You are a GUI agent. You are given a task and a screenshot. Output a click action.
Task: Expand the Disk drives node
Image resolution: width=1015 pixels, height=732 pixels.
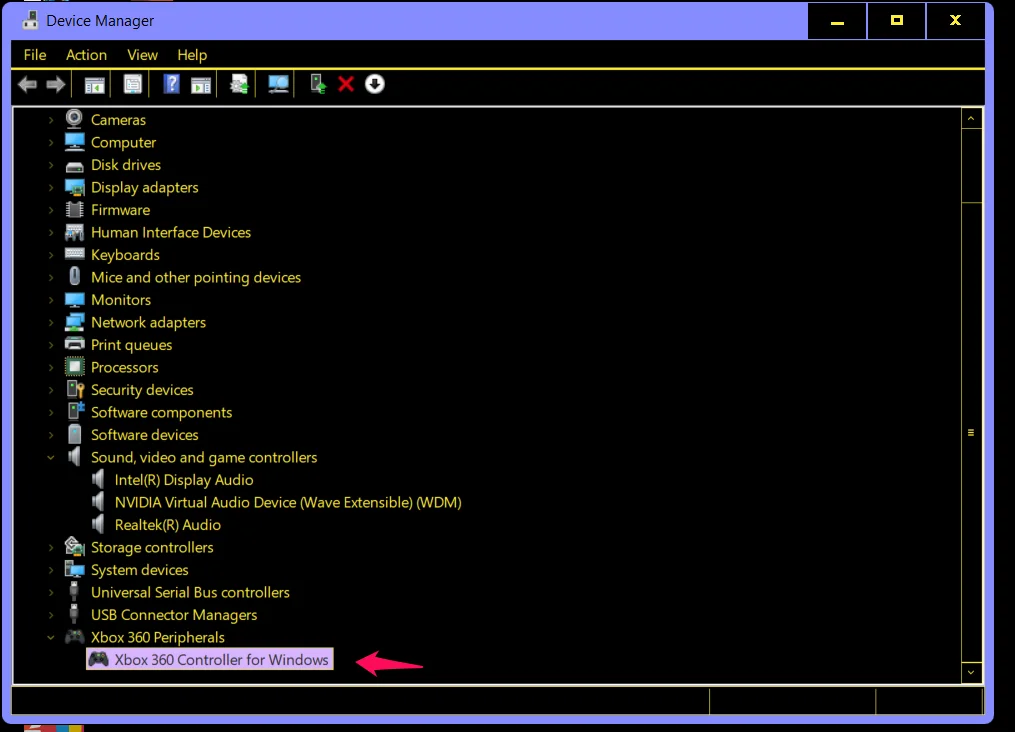click(x=51, y=165)
